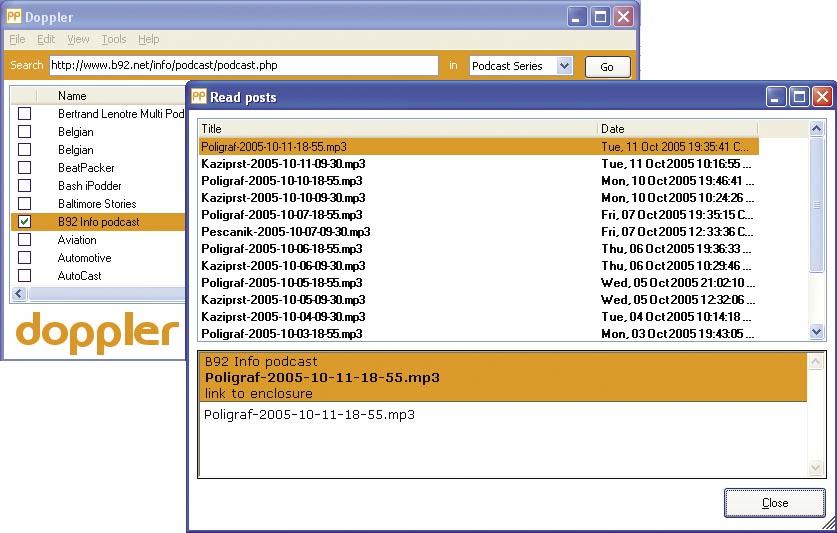Select post Kaziprst-2005-10-10-09-30.mp3

point(283,198)
